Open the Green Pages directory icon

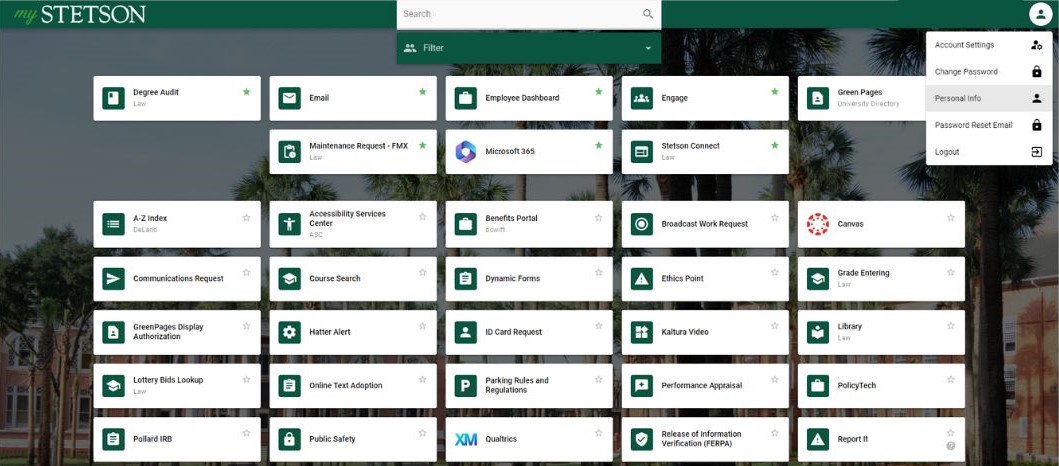[819, 98]
